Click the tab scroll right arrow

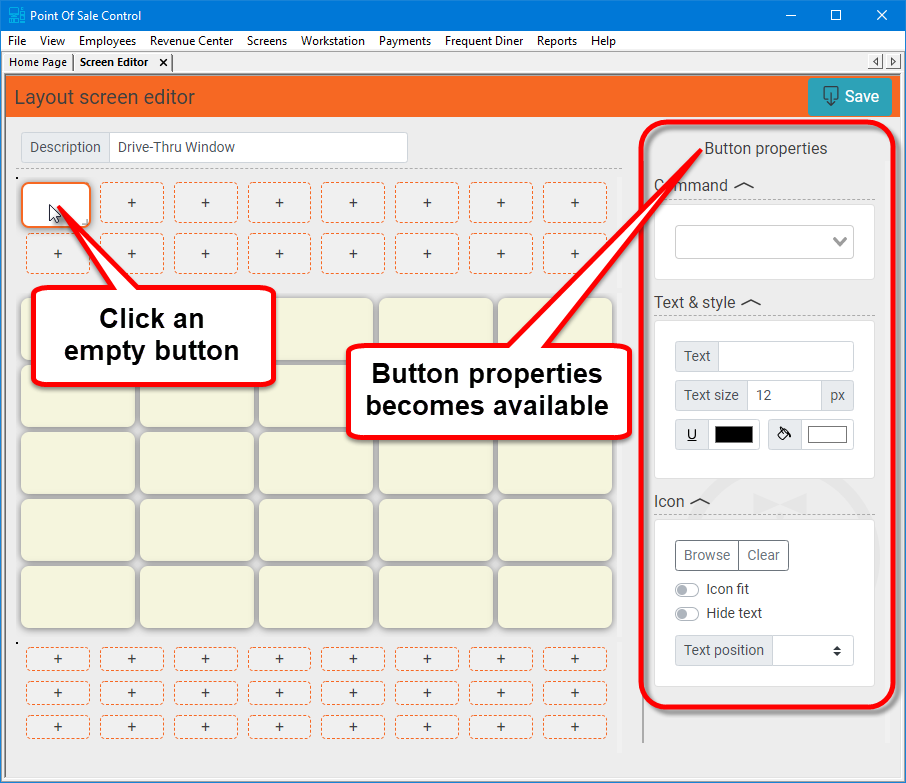click(x=893, y=62)
